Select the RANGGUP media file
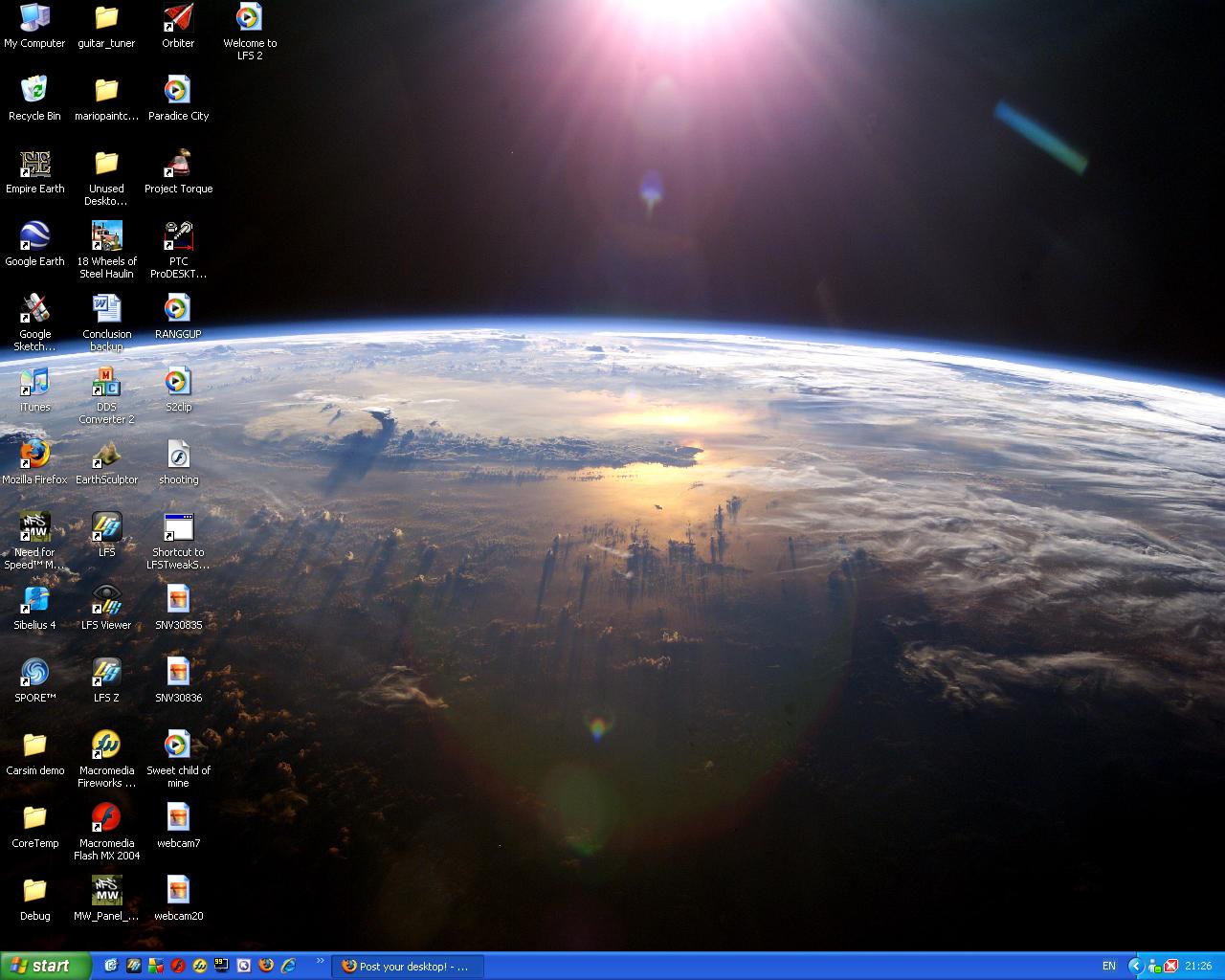 click(x=178, y=317)
